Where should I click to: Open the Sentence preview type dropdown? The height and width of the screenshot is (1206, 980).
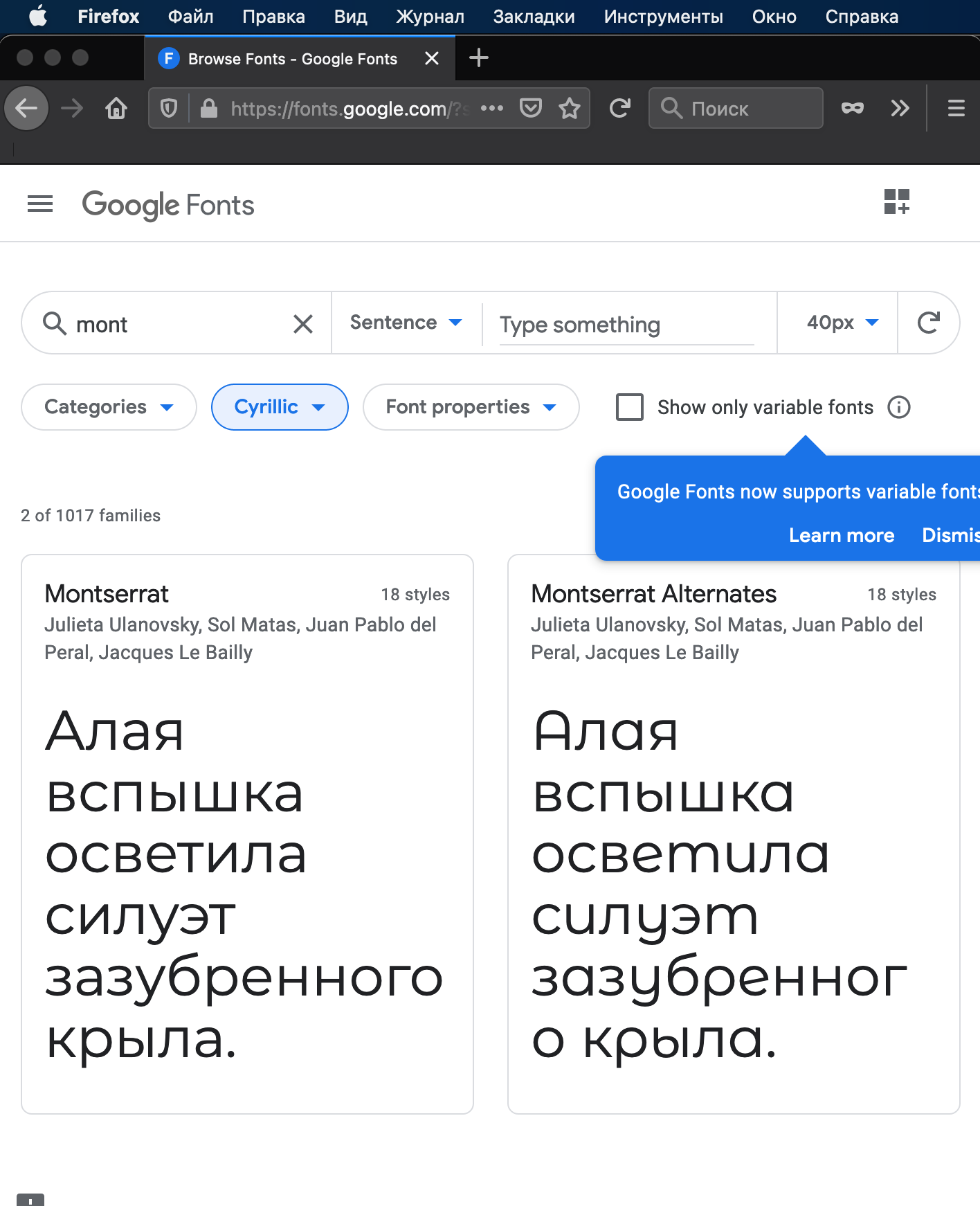pyautogui.click(x=406, y=323)
